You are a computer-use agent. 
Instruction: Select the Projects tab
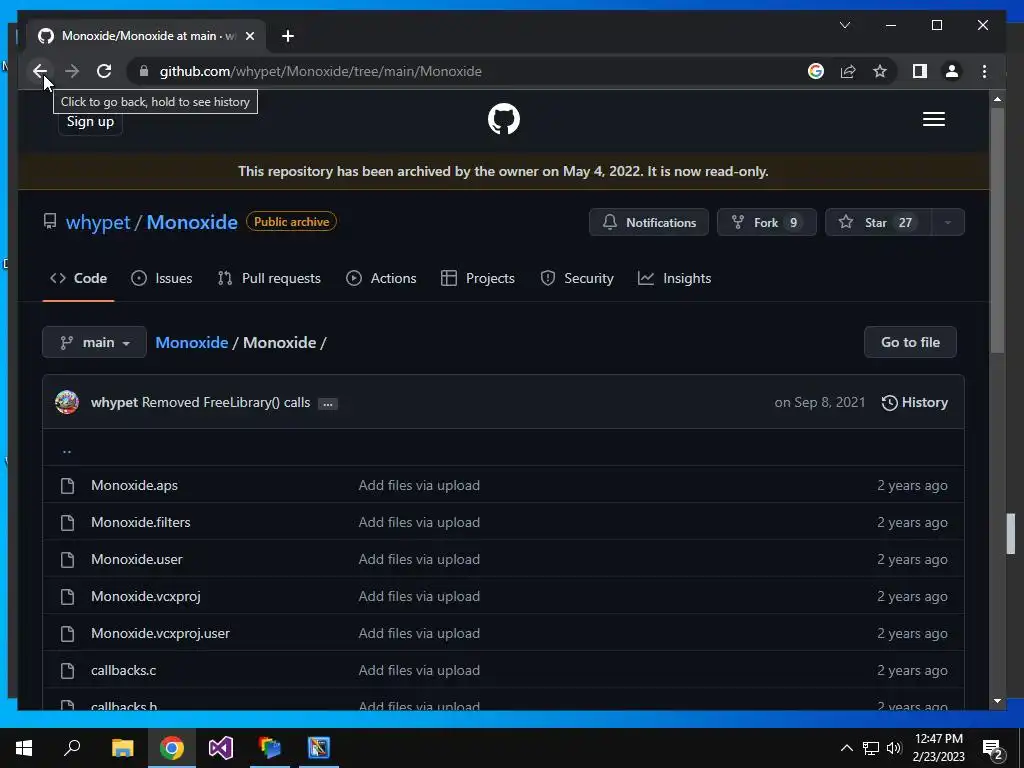pos(478,278)
